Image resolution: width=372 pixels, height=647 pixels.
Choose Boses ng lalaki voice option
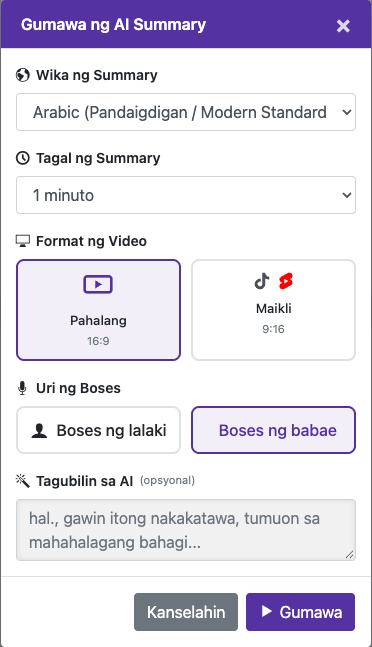click(99, 430)
